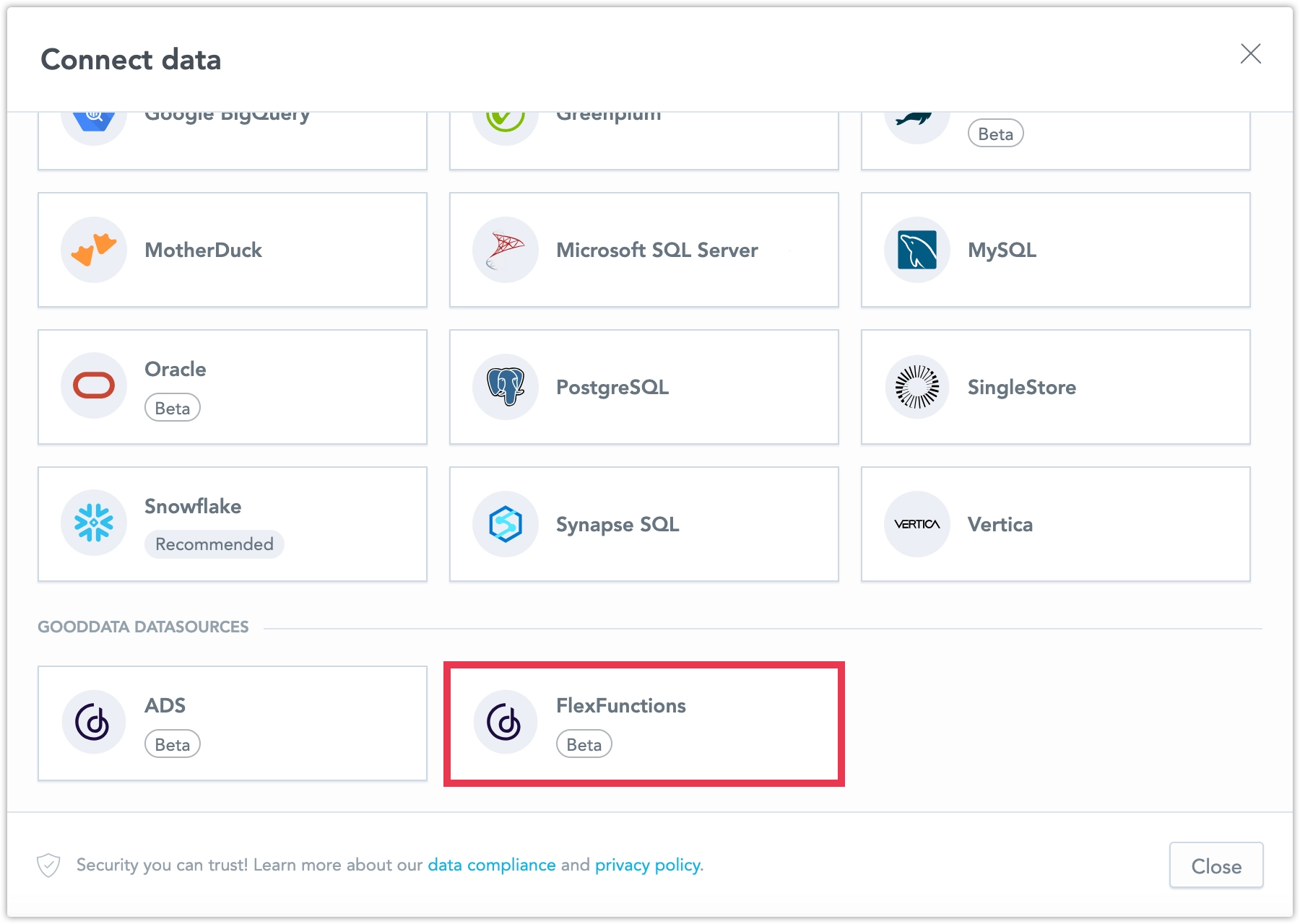1300x924 pixels.
Task: Click the GOODDATA DATASOURCES section heading
Action: point(143,627)
